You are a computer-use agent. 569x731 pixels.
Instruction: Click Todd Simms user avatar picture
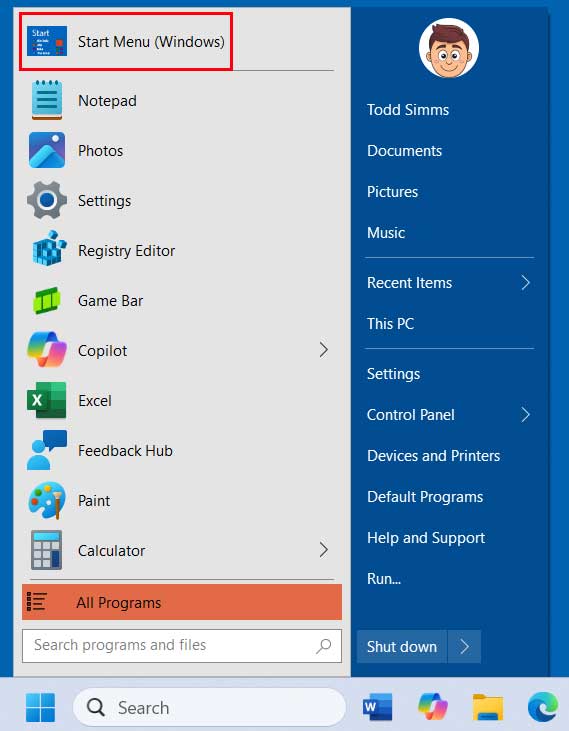pos(449,48)
